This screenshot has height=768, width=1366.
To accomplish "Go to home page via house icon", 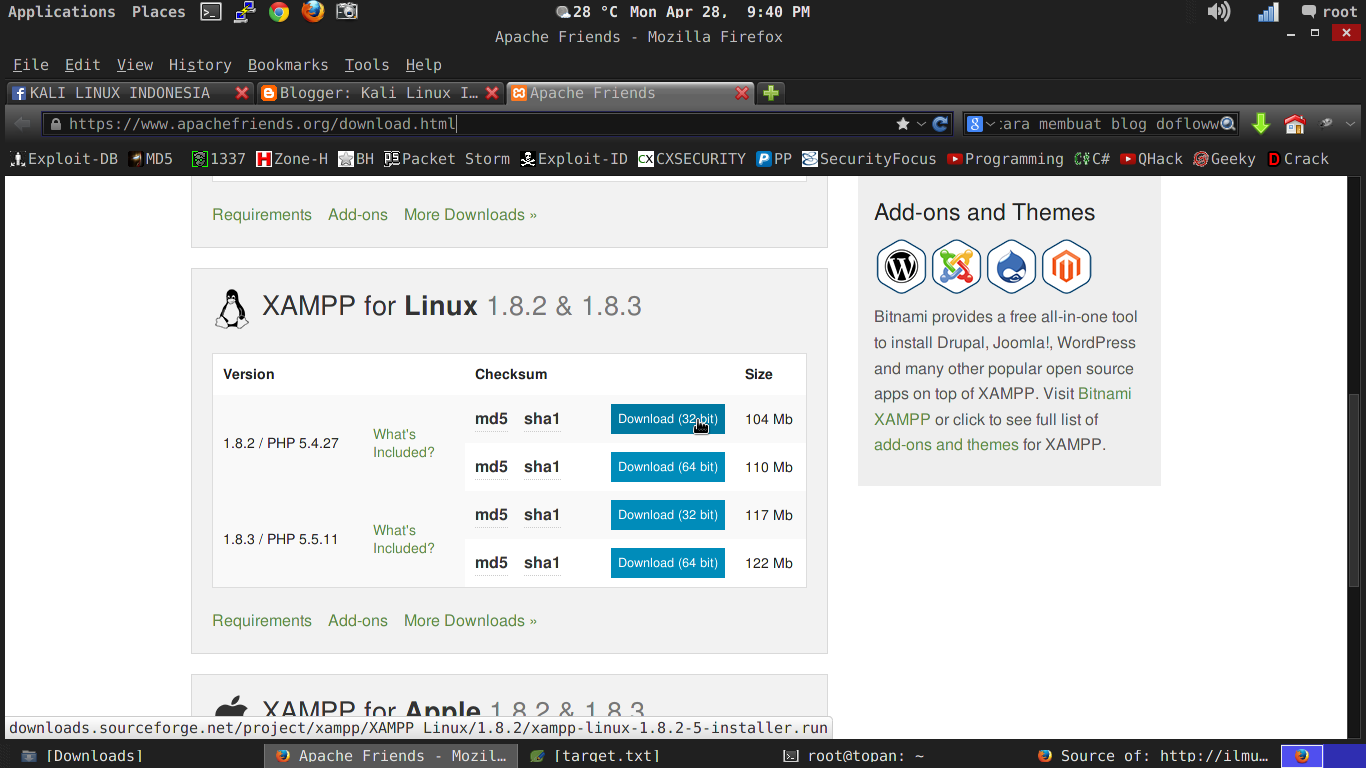I will 1295,124.
